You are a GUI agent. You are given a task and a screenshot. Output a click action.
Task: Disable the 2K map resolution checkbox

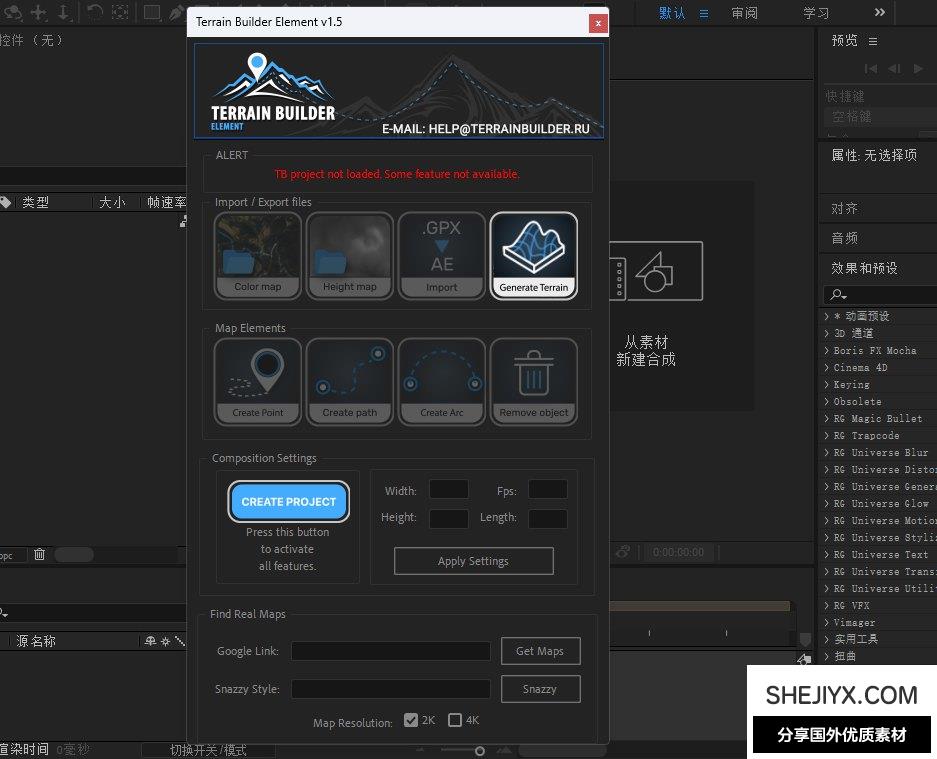pyautogui.click(x=411, y=720)
